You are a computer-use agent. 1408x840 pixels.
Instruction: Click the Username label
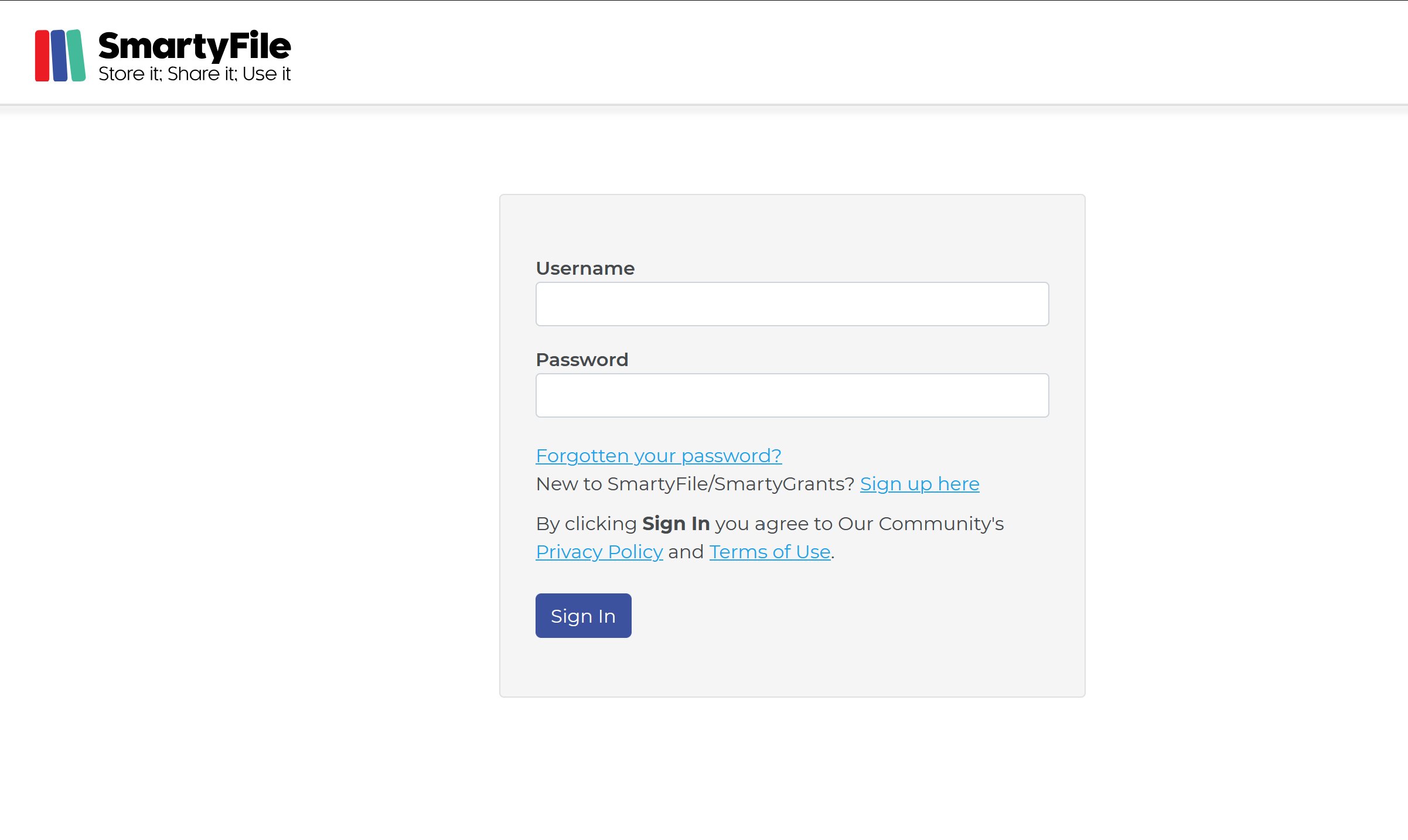[584, 268]
